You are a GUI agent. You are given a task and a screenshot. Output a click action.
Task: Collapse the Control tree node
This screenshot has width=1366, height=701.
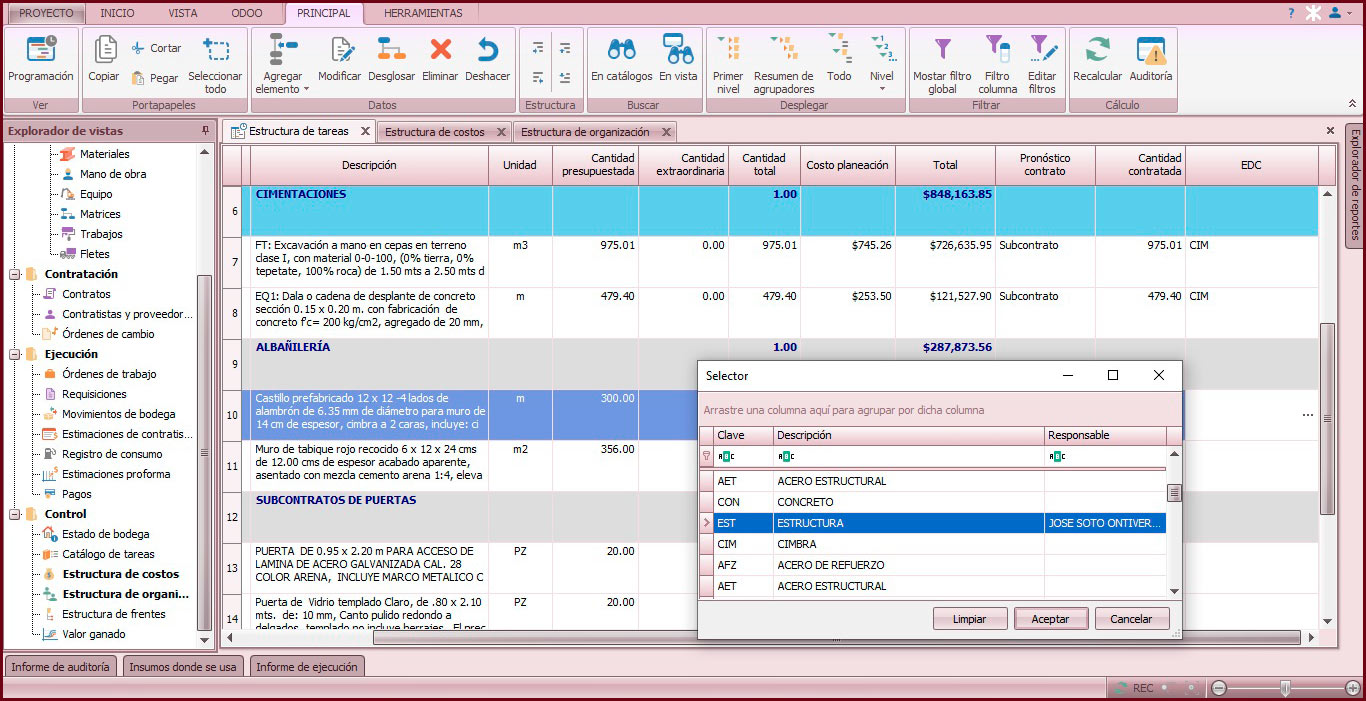click(15, 514)
